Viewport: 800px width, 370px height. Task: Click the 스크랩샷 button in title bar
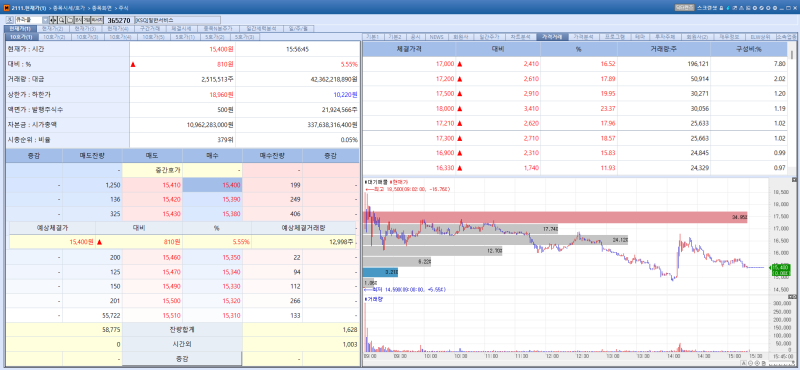coord(707,8)
